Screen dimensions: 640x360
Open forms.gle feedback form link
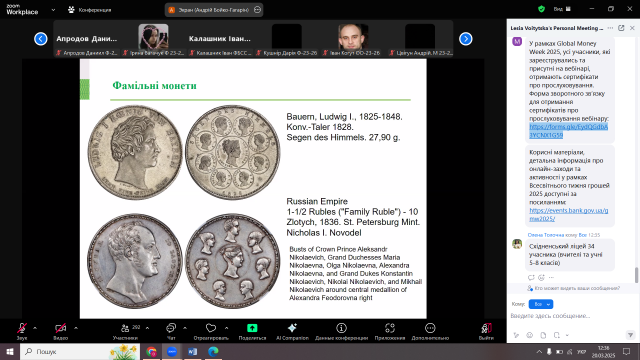tap(568, 131)
